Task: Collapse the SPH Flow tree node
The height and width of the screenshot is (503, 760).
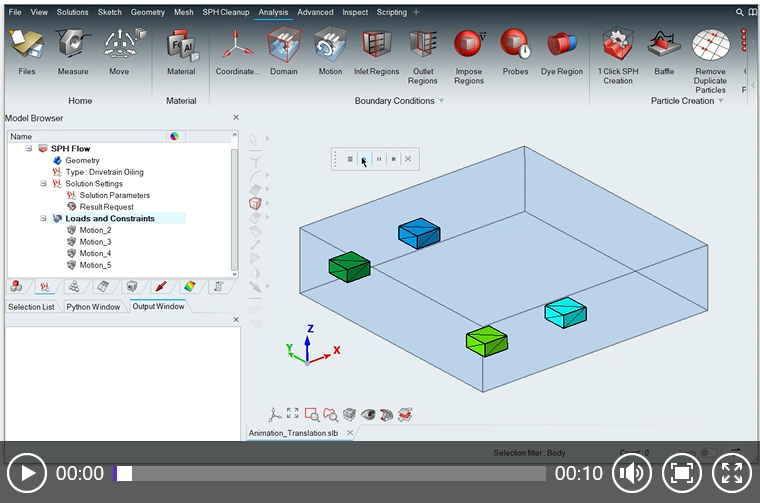Action: tap(30, 149)
